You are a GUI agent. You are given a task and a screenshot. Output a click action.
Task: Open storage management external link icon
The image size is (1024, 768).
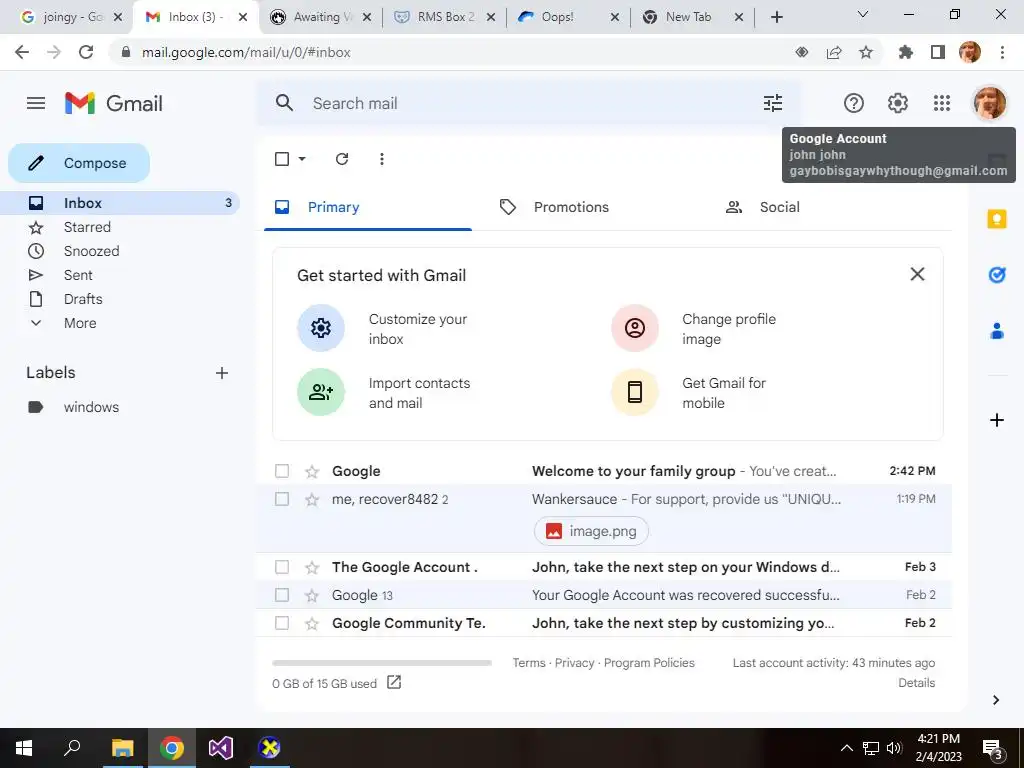(394, 682)
